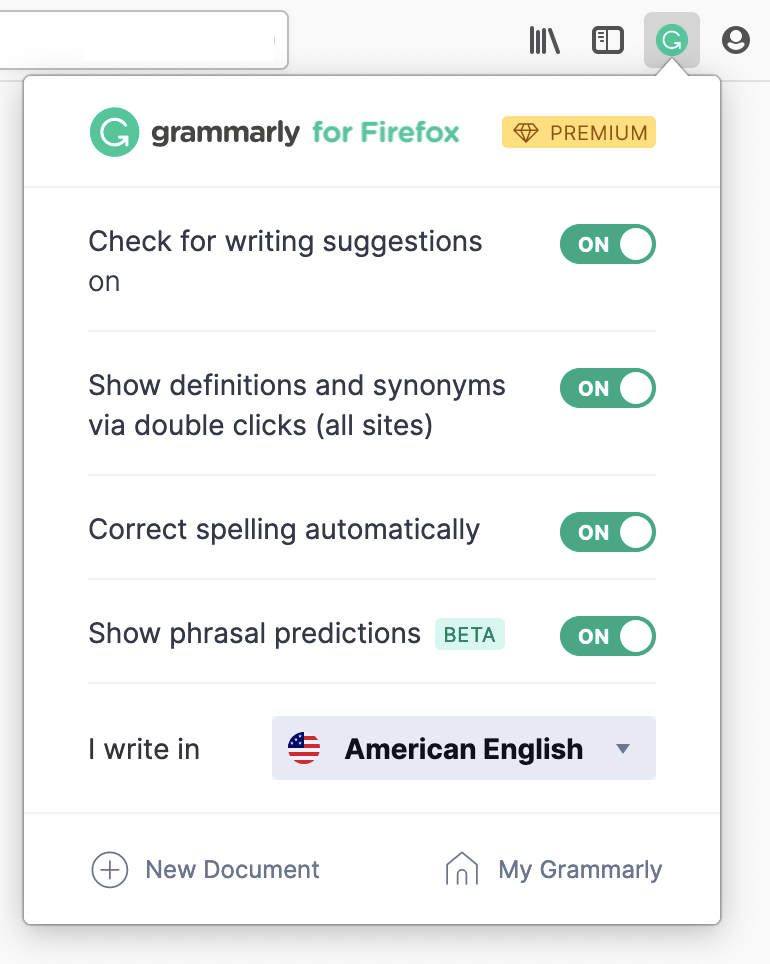Screen dimensions: 770x964
Task: Click the Grammarly extension icon in toolbar
Action: coord(672,41)
